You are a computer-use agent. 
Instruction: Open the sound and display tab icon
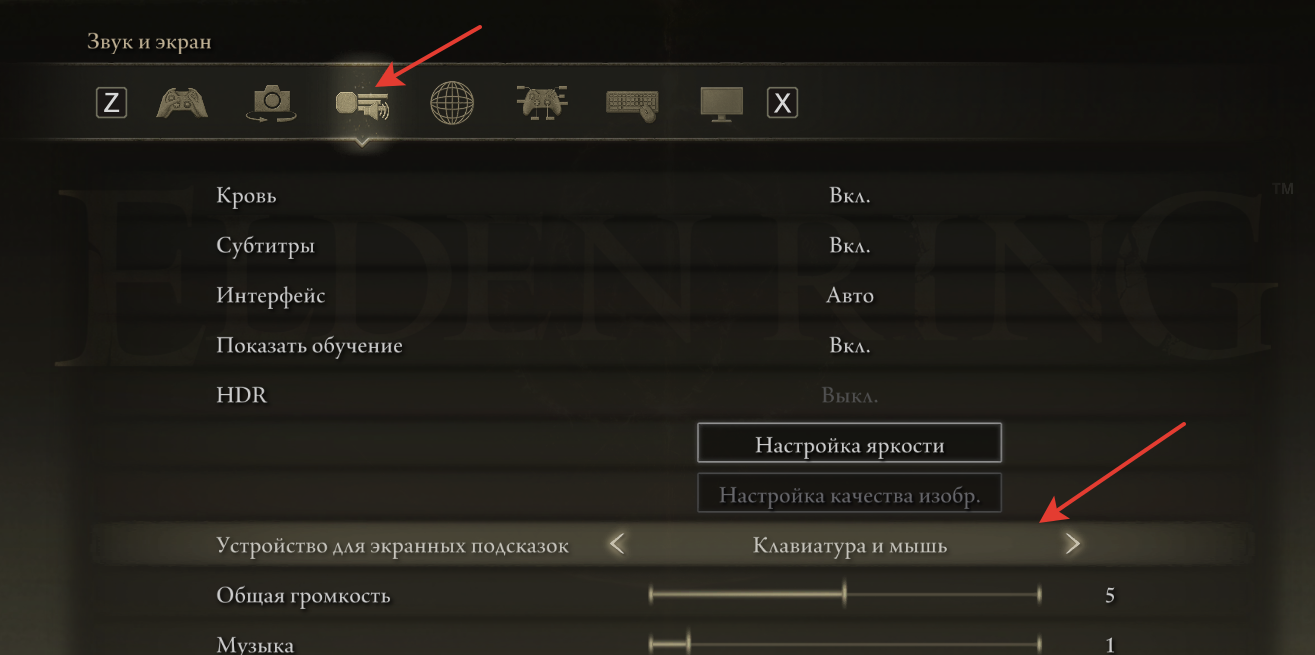362,103
